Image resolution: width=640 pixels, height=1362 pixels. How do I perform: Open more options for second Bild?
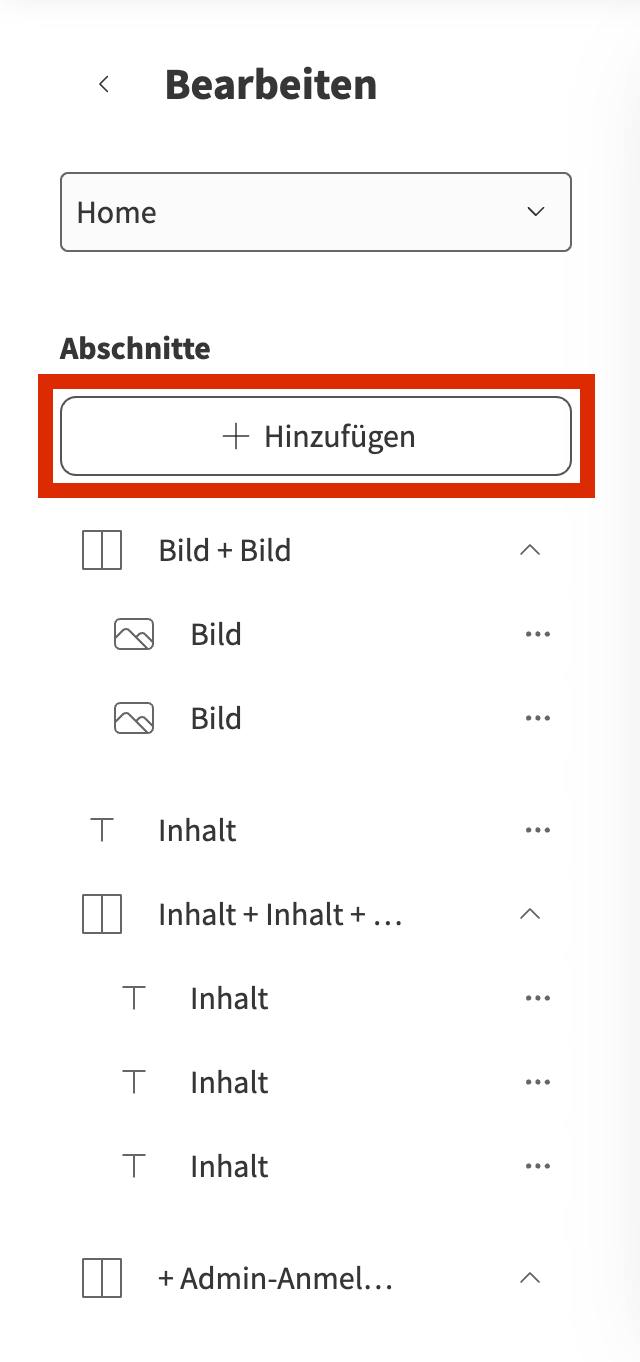(538, 718)
